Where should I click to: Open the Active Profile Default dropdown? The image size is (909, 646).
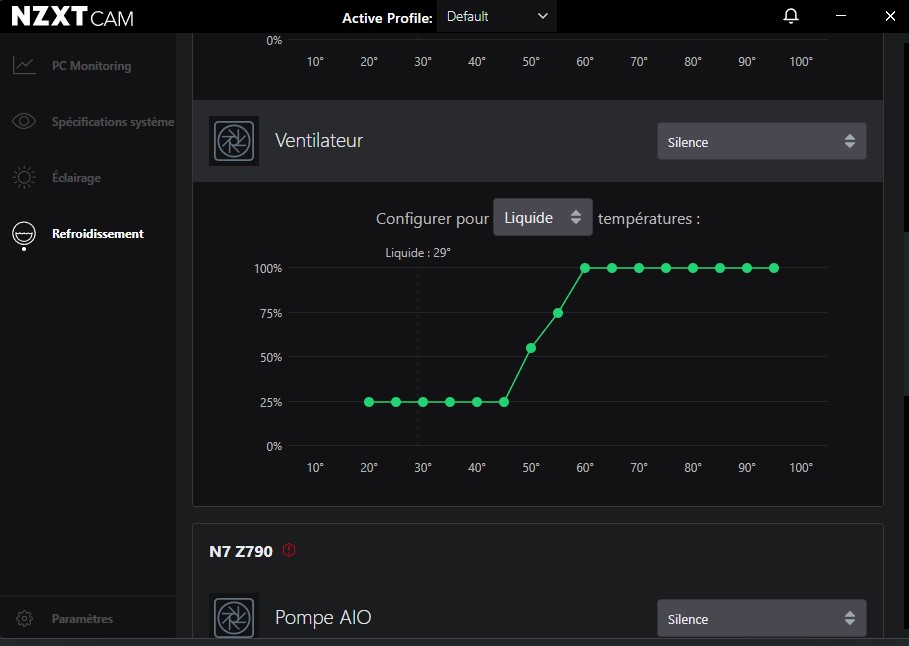click(x=496, y=17)
